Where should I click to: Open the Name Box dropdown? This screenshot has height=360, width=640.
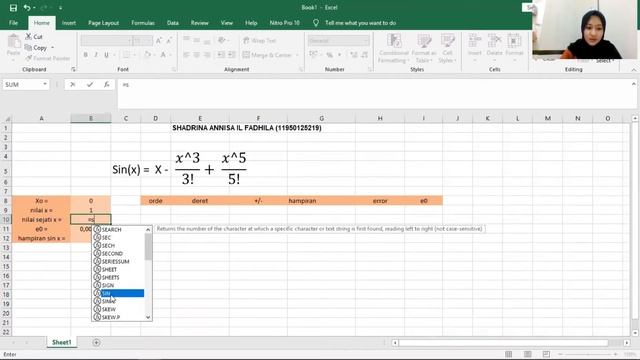point(45,84)
